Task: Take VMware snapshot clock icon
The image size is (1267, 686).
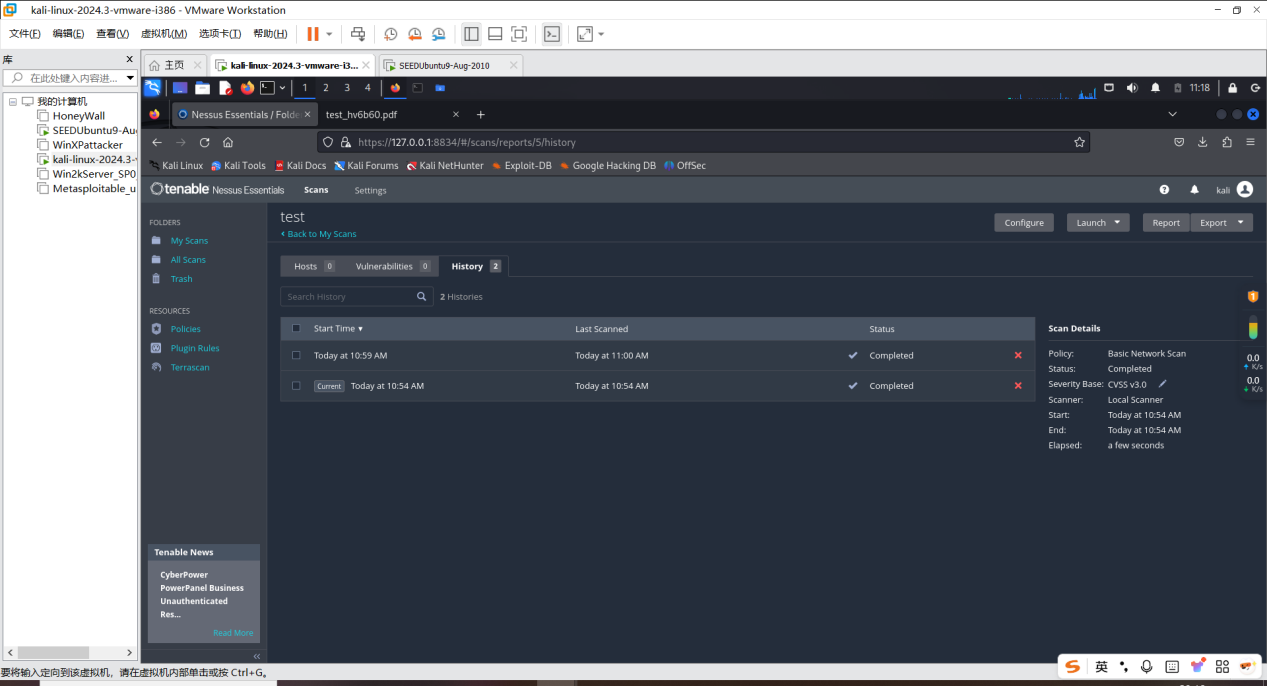Action: [x=391, y=34]
